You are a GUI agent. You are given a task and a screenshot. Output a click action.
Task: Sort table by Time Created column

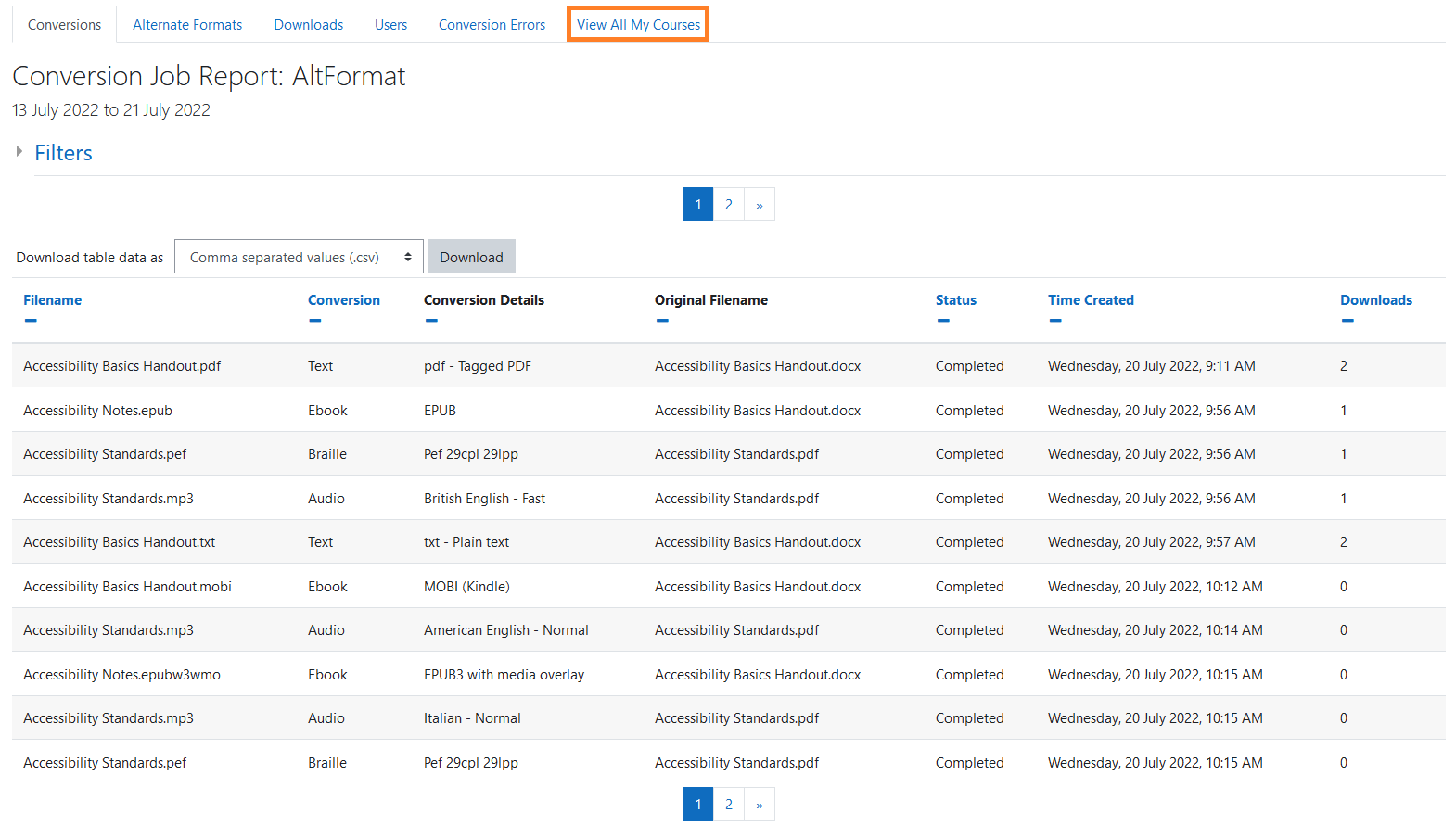point(1091,300)
